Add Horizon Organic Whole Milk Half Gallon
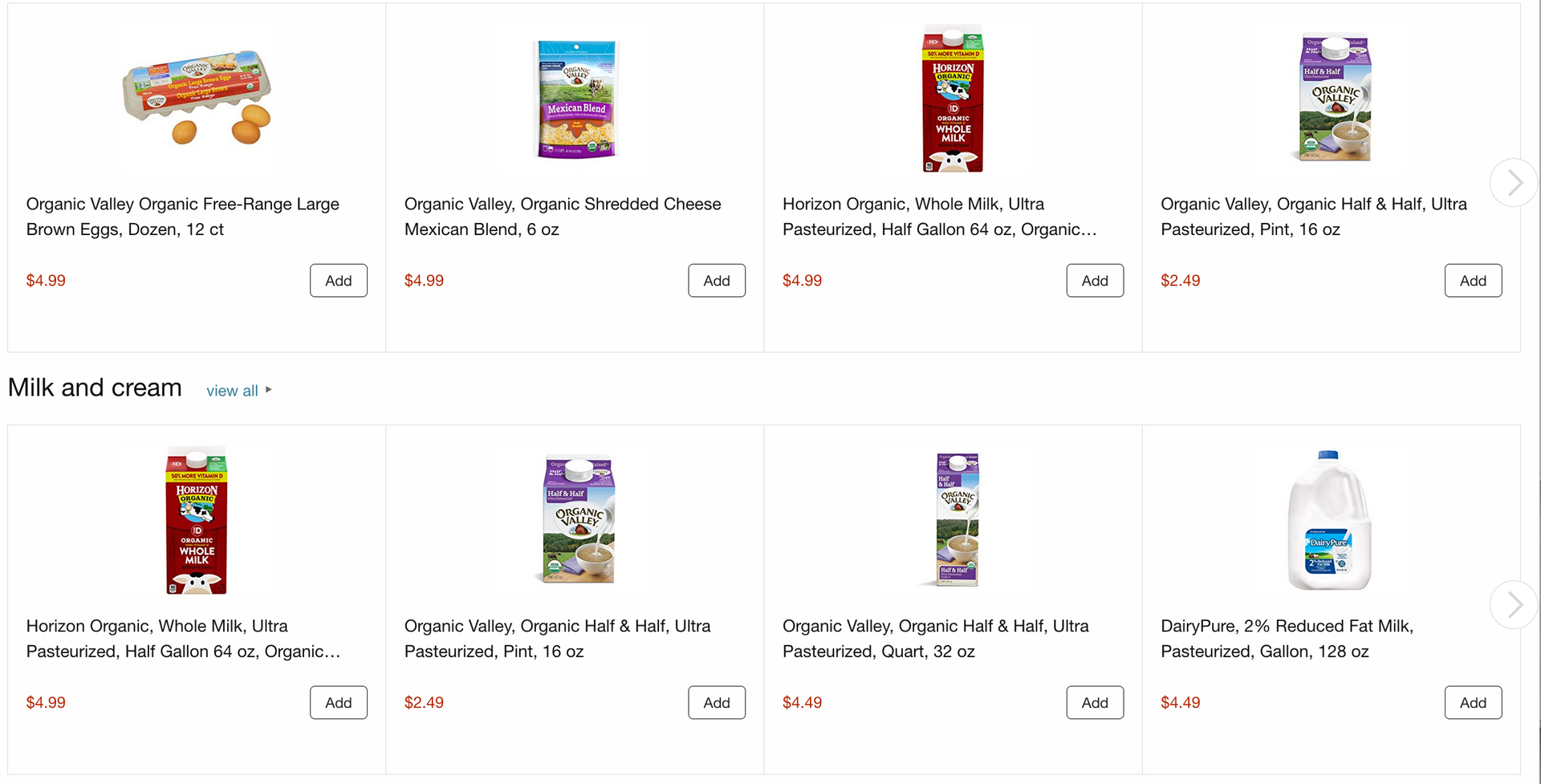The image size is (1541, 784). click(x=1095, y=280)
